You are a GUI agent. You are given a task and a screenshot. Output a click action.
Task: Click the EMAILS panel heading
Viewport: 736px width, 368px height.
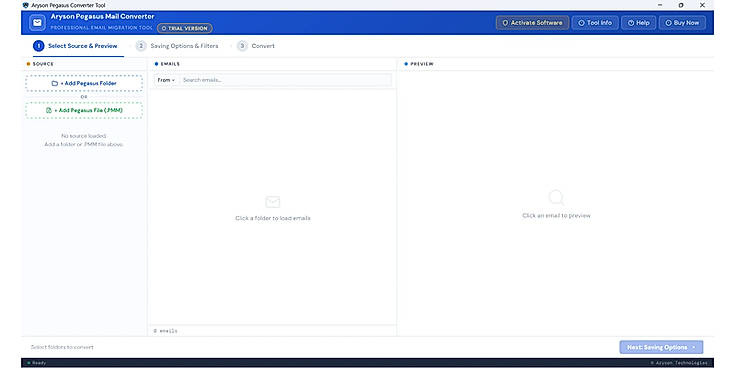(170, 64)
